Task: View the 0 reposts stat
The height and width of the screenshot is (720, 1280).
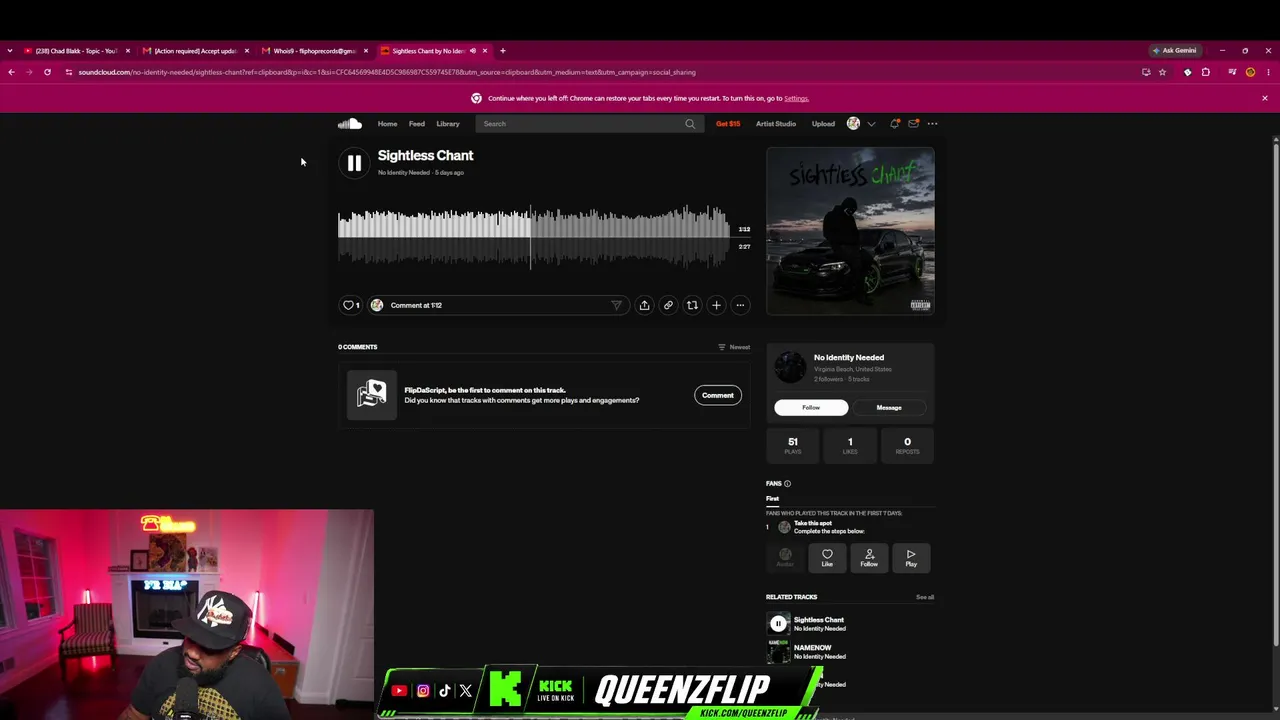Action: tap(907, 445)
